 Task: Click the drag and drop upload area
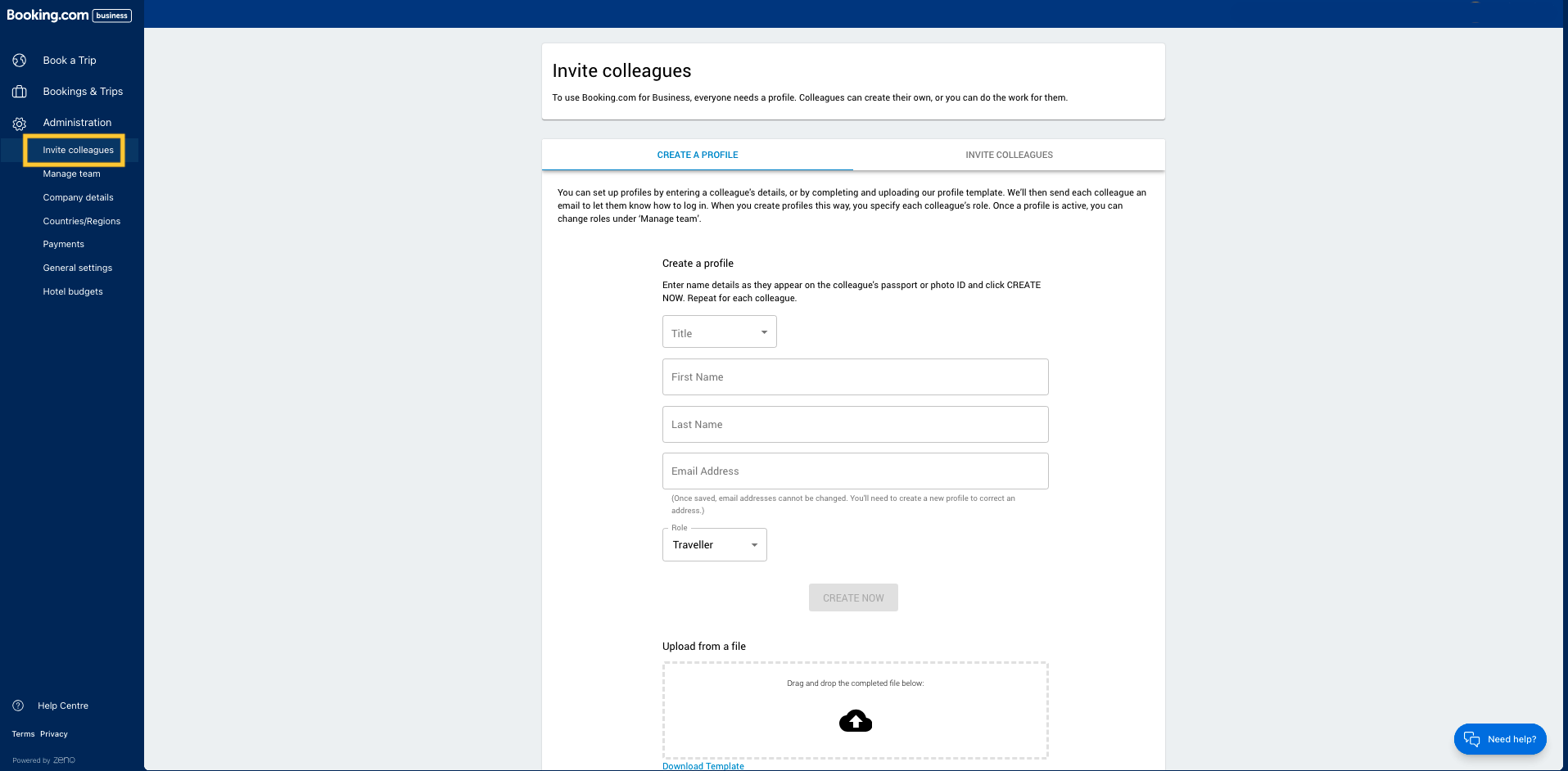pos(855,710)
